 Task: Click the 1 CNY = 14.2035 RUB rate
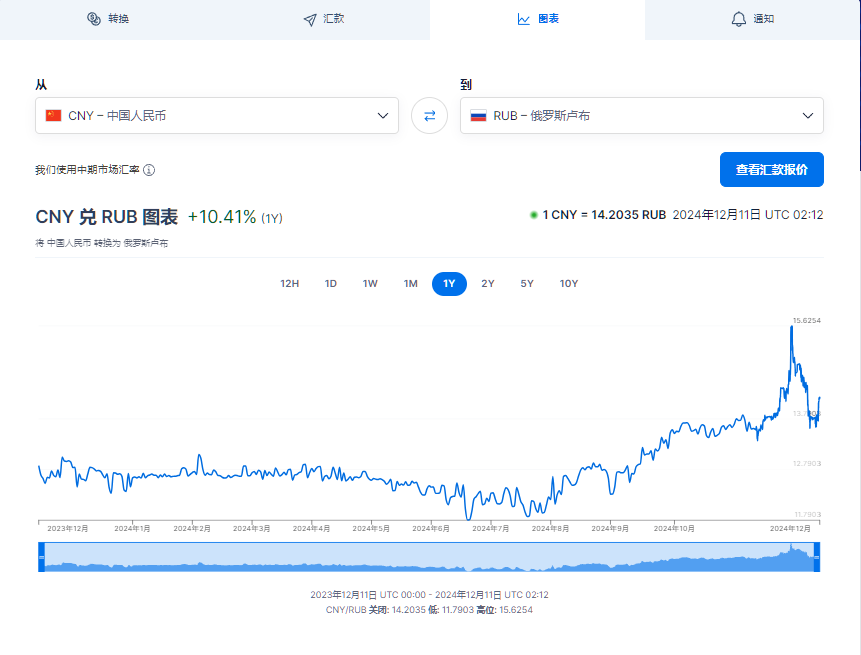coord(604,215)
